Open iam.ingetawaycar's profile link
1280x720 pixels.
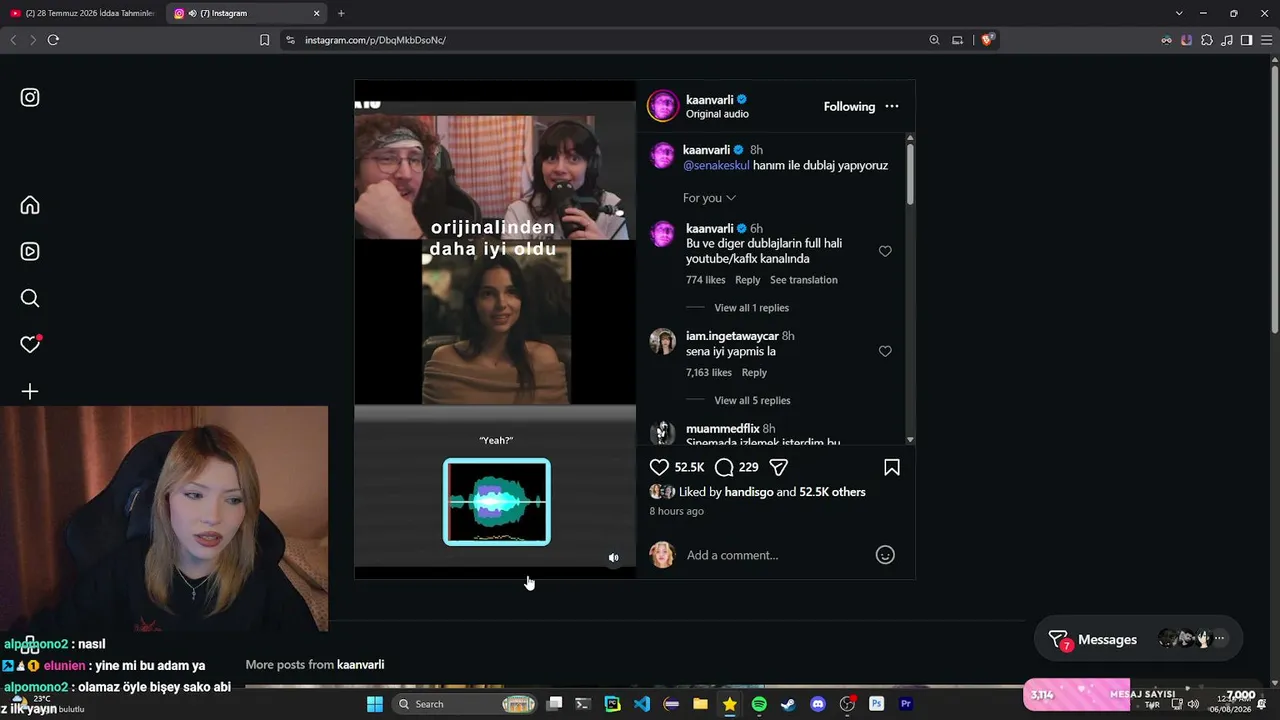pyautogui.click(x=732, y=336)
